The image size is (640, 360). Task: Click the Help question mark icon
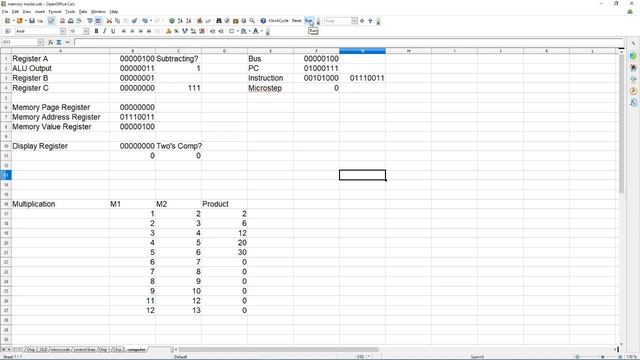pos(263,21)
